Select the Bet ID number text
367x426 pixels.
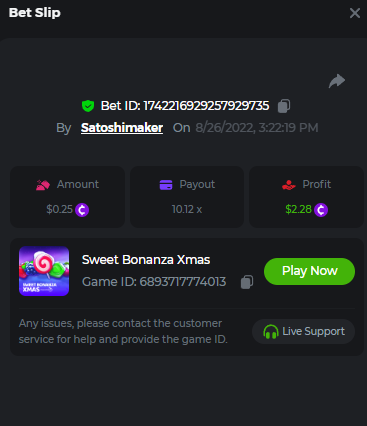coord(206,106)
